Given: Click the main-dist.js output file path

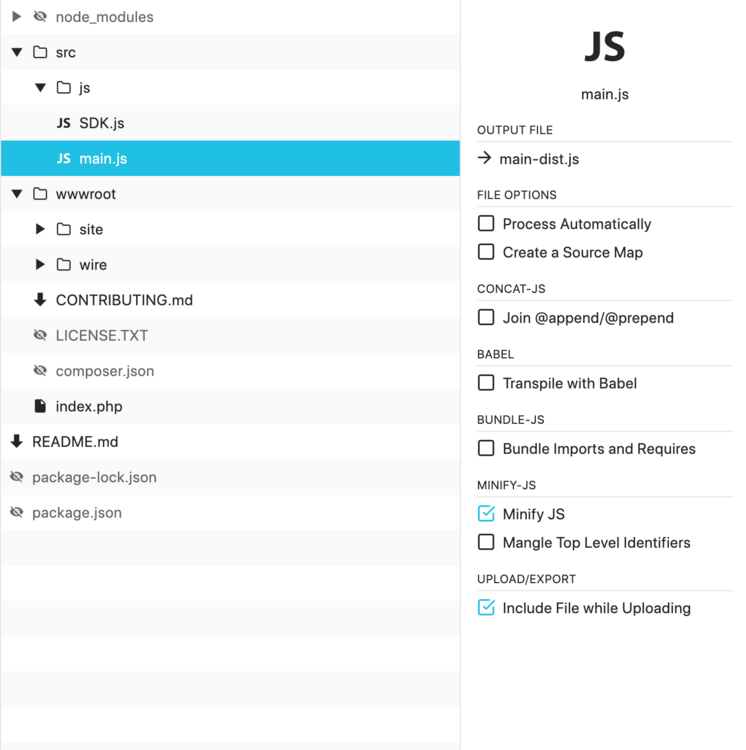Looking at the screenshot, I should pos(539,159).
